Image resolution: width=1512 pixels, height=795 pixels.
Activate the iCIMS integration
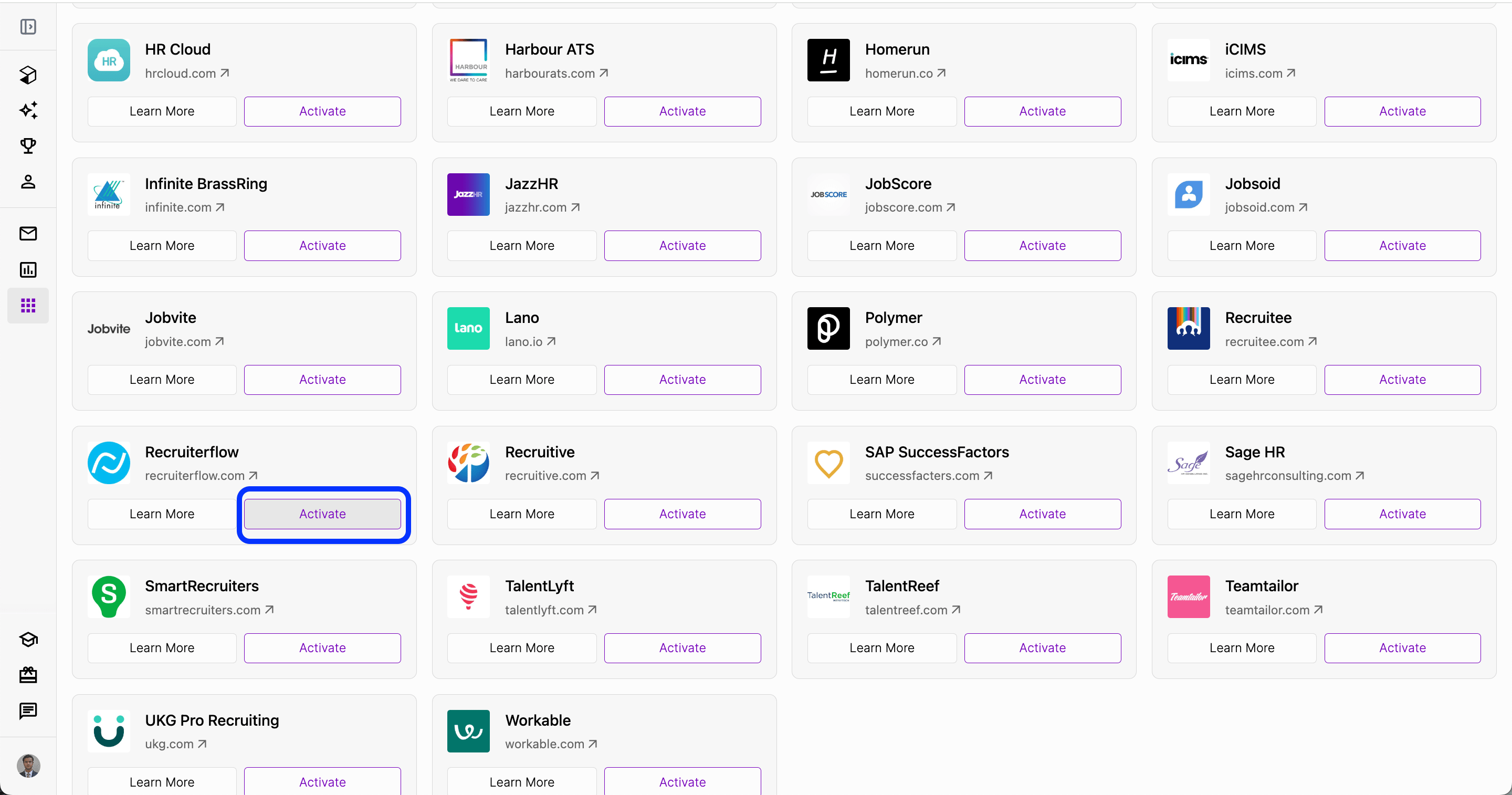click(x=1402, y=111)
